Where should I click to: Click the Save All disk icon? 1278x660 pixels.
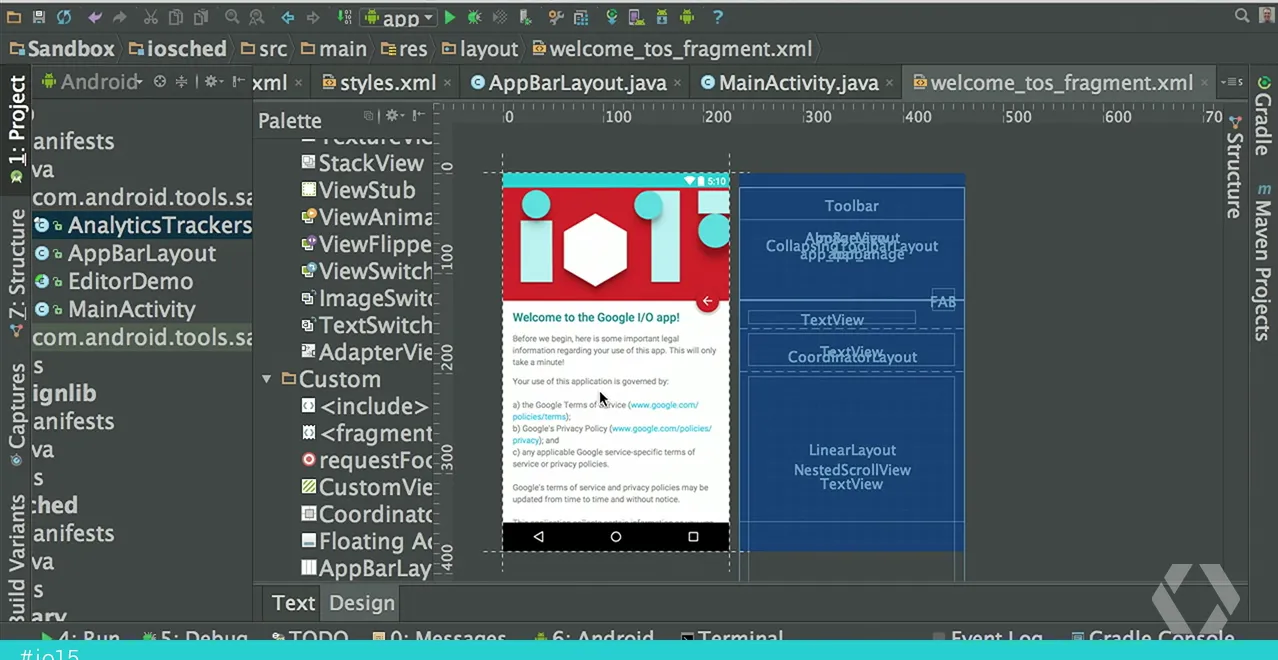[39, 17]
